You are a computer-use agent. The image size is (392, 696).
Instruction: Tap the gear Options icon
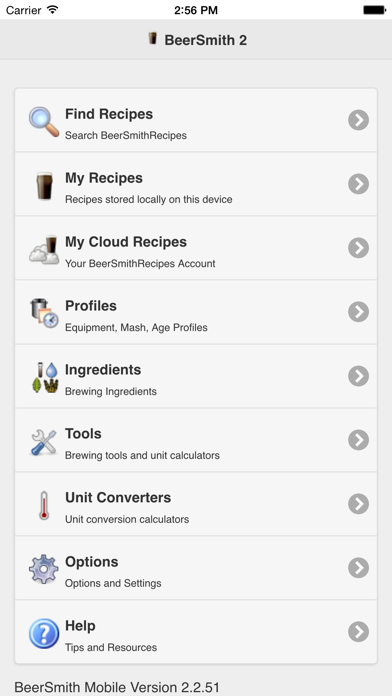click(44, 569)
